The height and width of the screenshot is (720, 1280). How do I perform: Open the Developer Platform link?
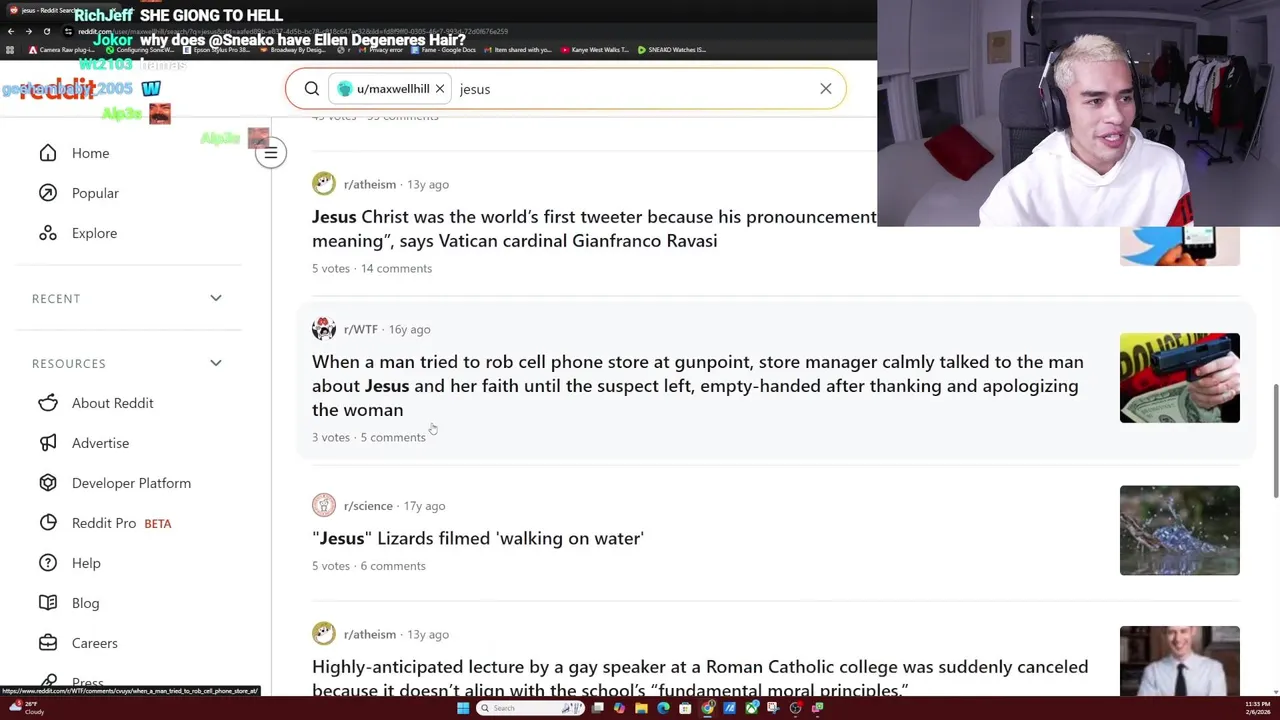tap(131, 483)
